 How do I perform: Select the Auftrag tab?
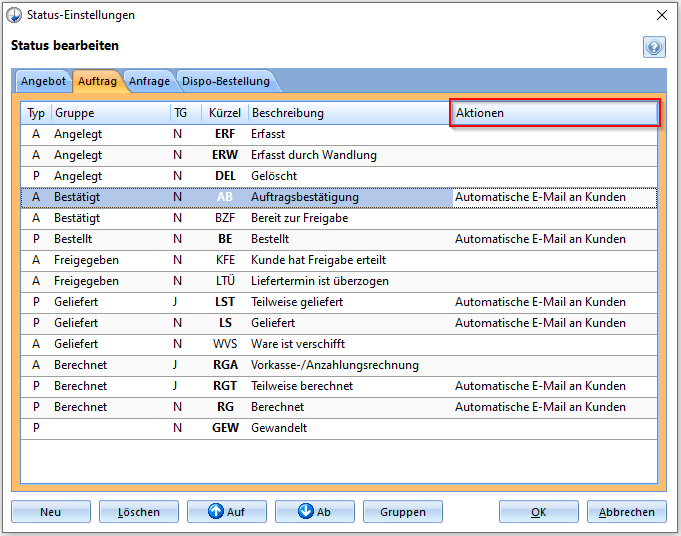pos(97,81)
